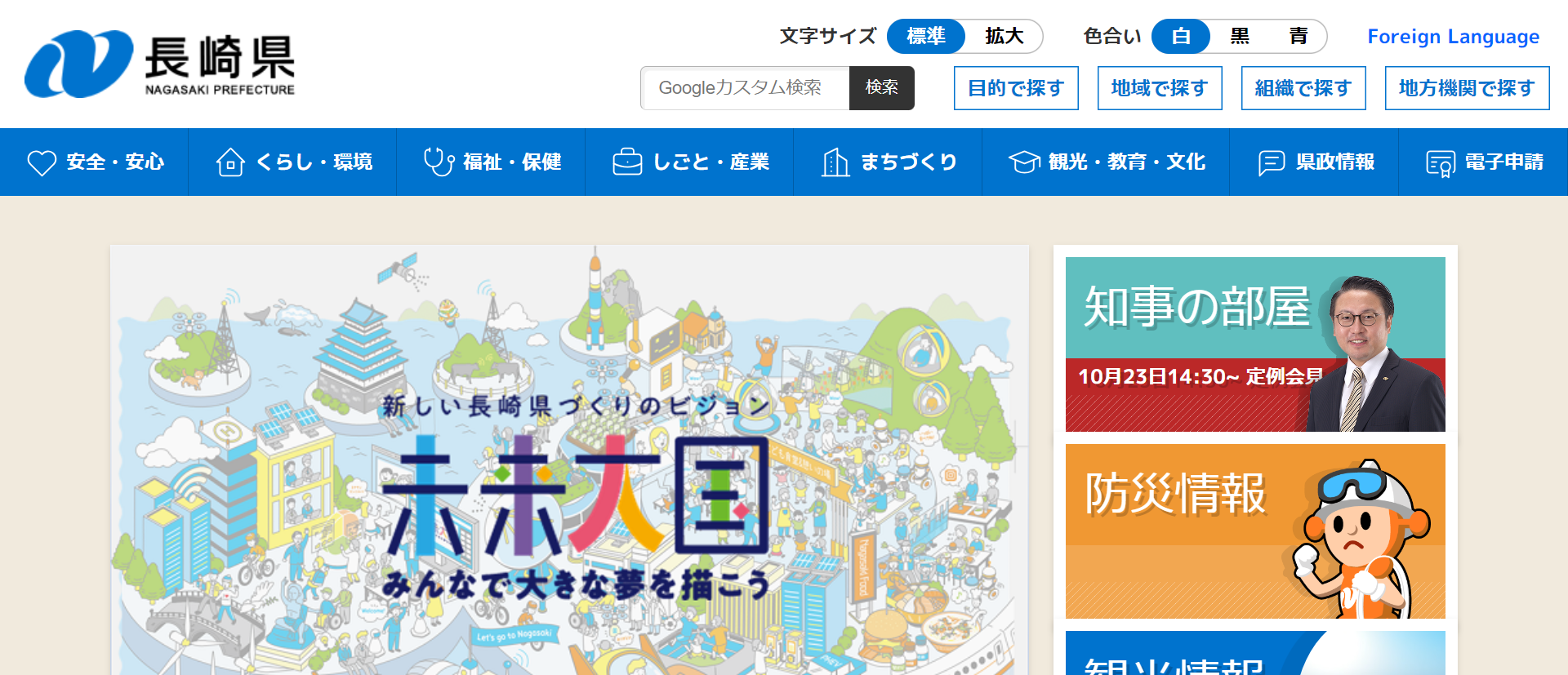Select 標準 text size
Viewport: 1568px width, 675px height.
(x=926, y=37)
